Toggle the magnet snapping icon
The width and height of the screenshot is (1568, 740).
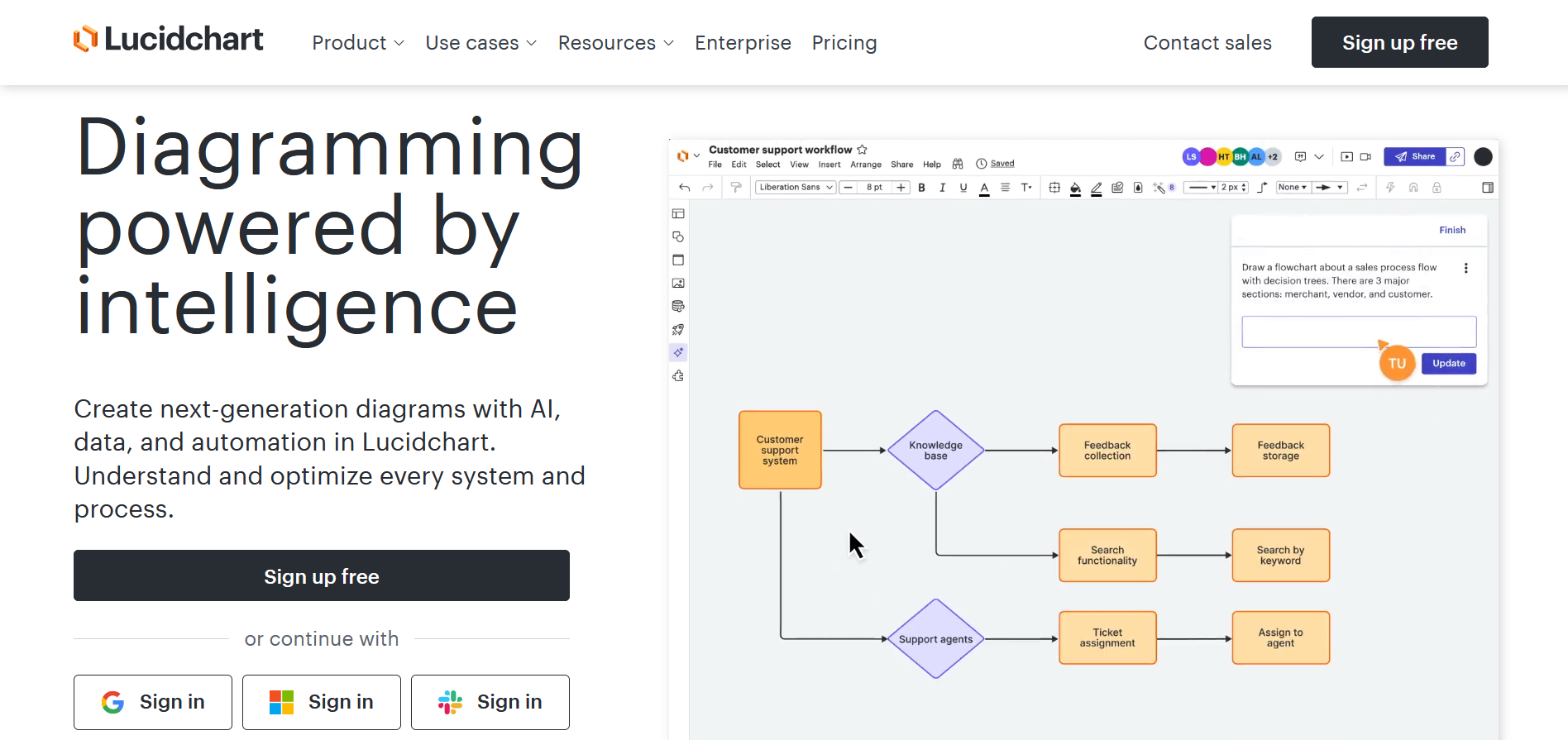(x=1413, y=188)
